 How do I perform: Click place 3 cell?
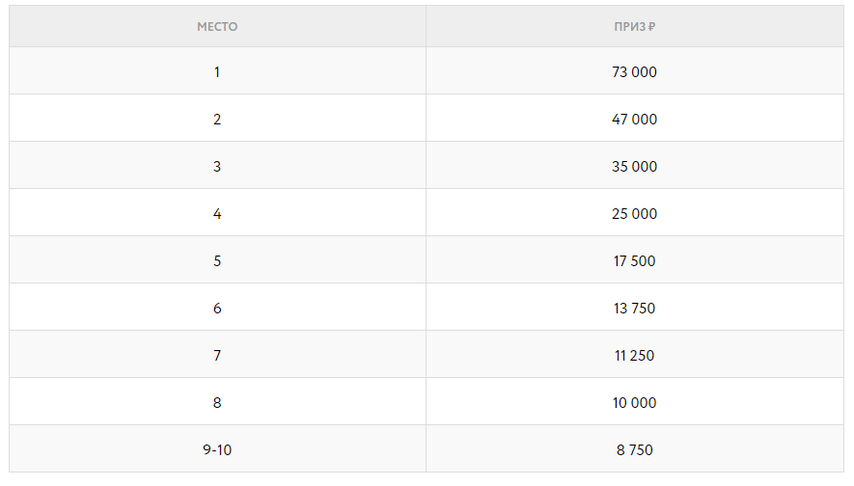(217, 166)
